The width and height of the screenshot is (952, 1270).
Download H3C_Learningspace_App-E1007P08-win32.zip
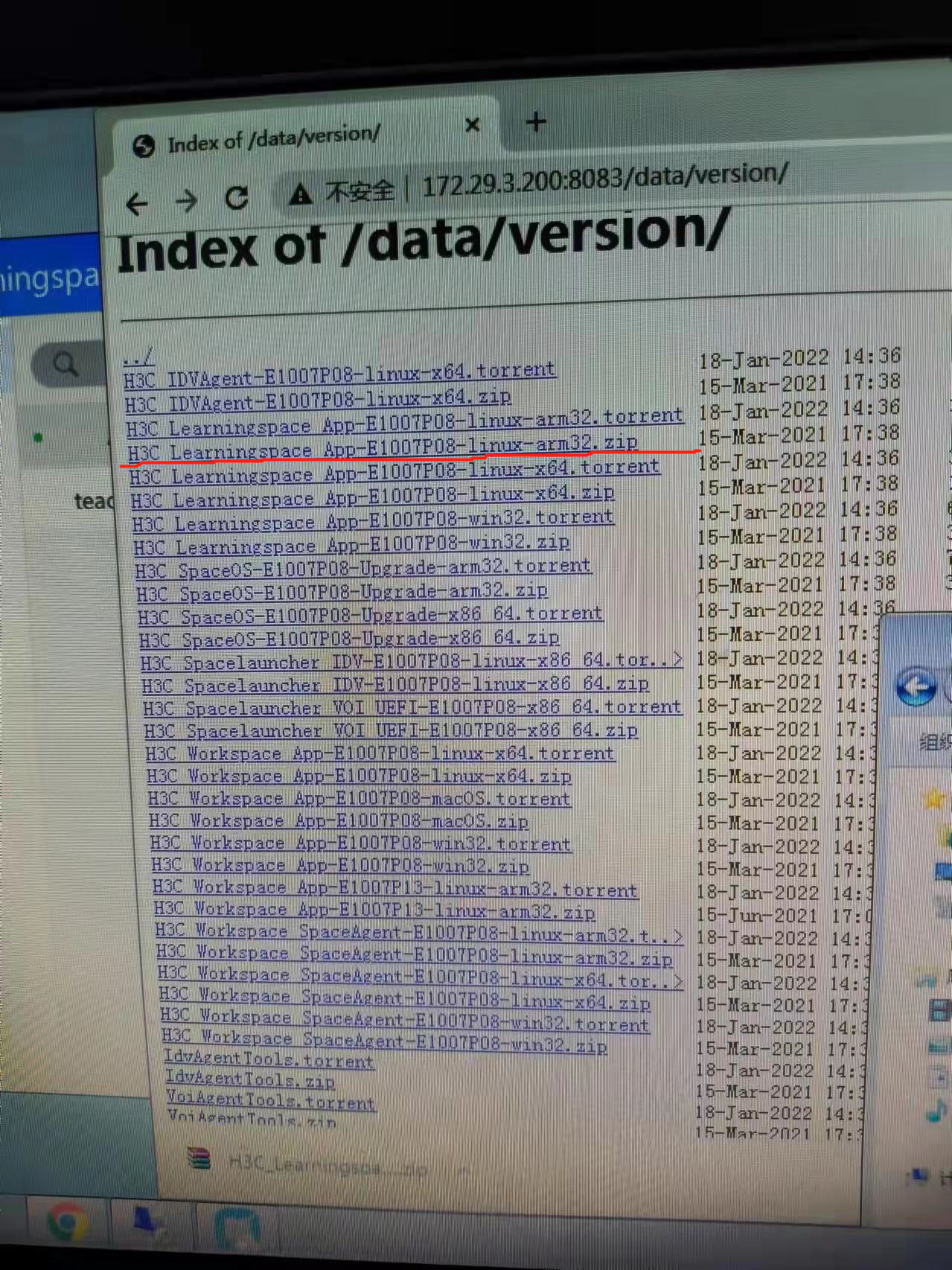coord(352,544)
